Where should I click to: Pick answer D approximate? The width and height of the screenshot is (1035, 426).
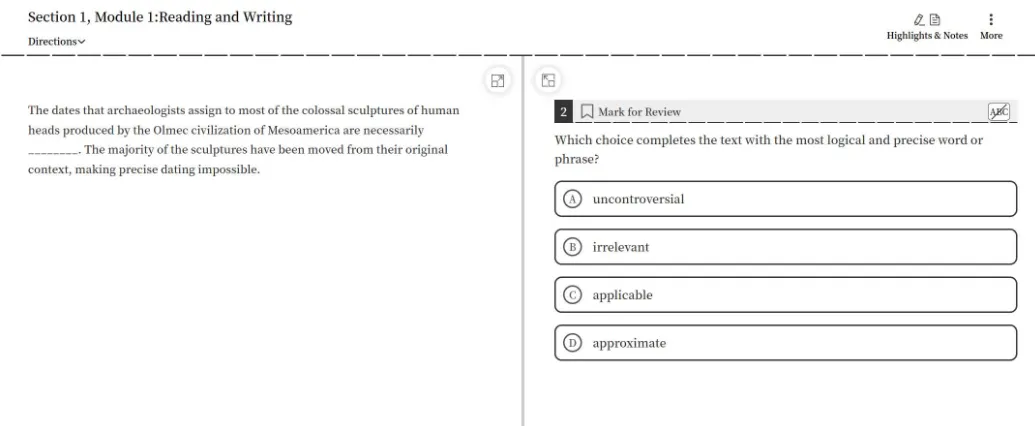tap(785, 343)
